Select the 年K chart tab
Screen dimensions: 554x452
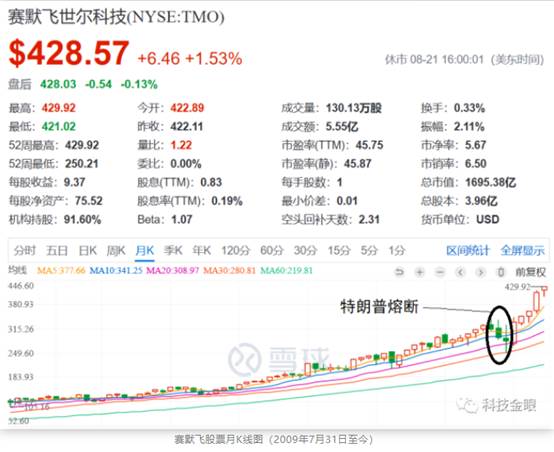click(x=201, y=251)
